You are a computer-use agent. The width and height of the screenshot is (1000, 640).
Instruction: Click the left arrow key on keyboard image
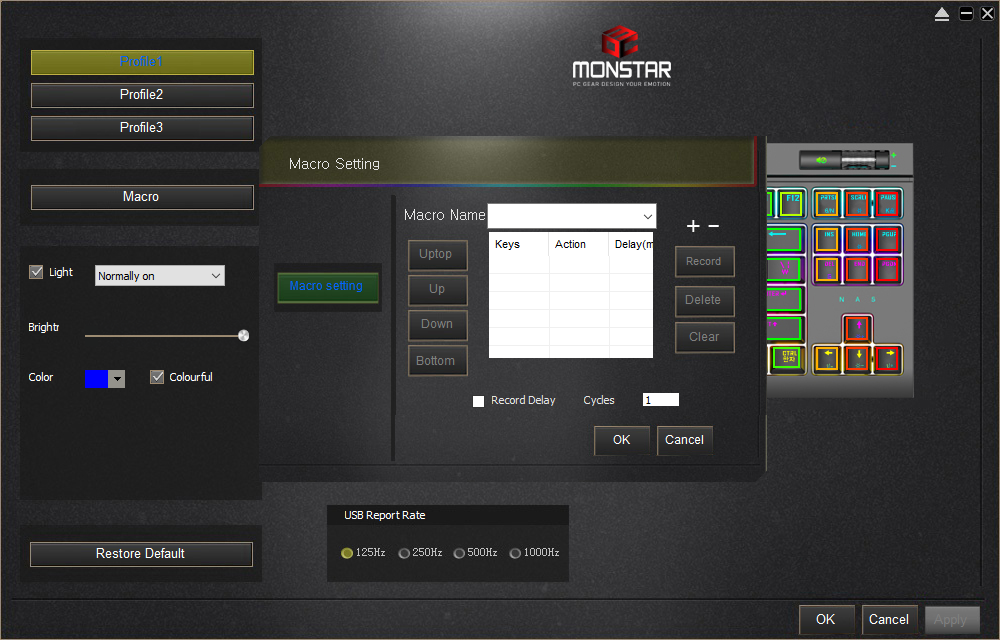click(827, 359)
